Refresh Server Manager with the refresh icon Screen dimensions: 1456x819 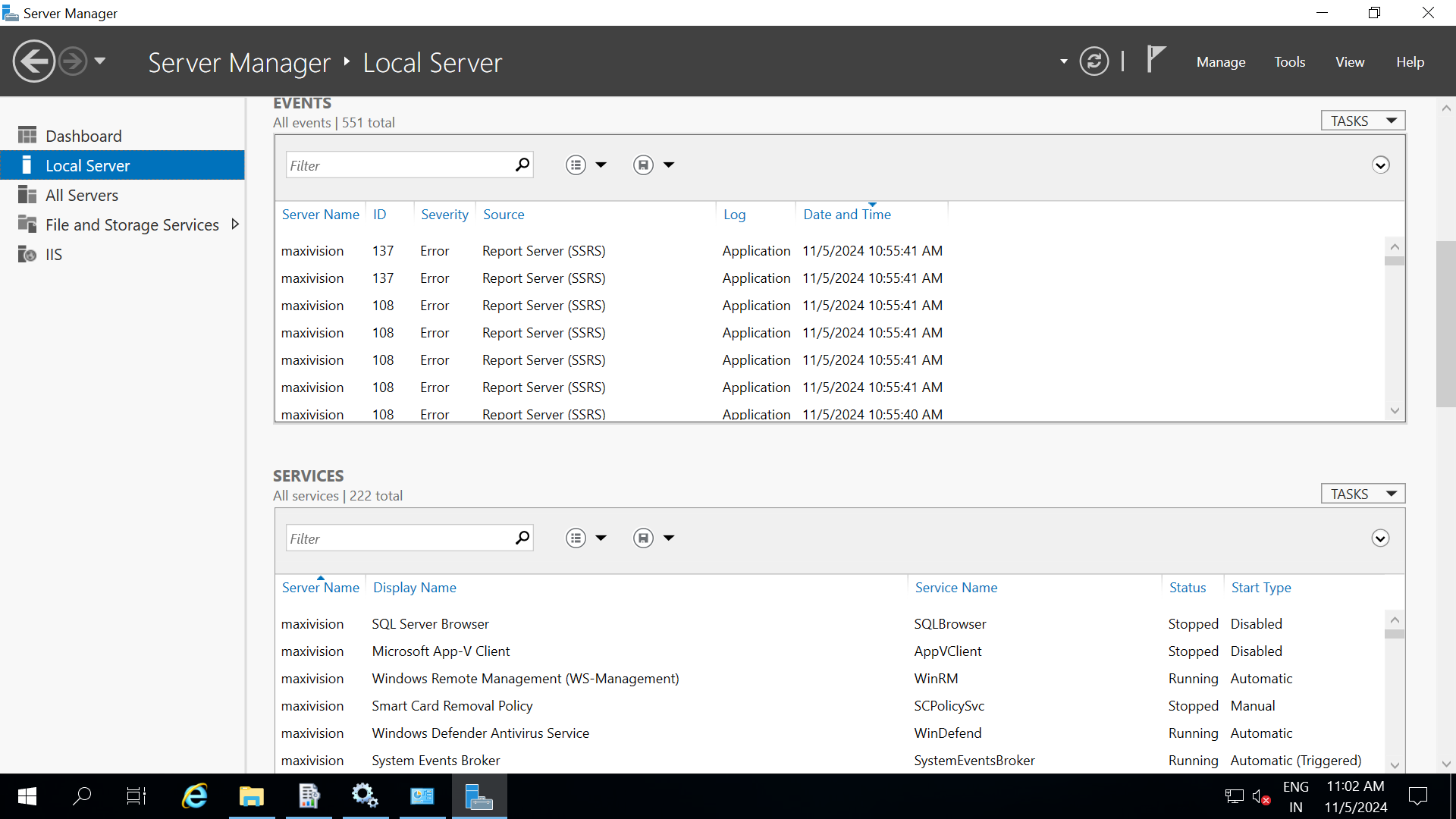click(x=1094, y=61)
